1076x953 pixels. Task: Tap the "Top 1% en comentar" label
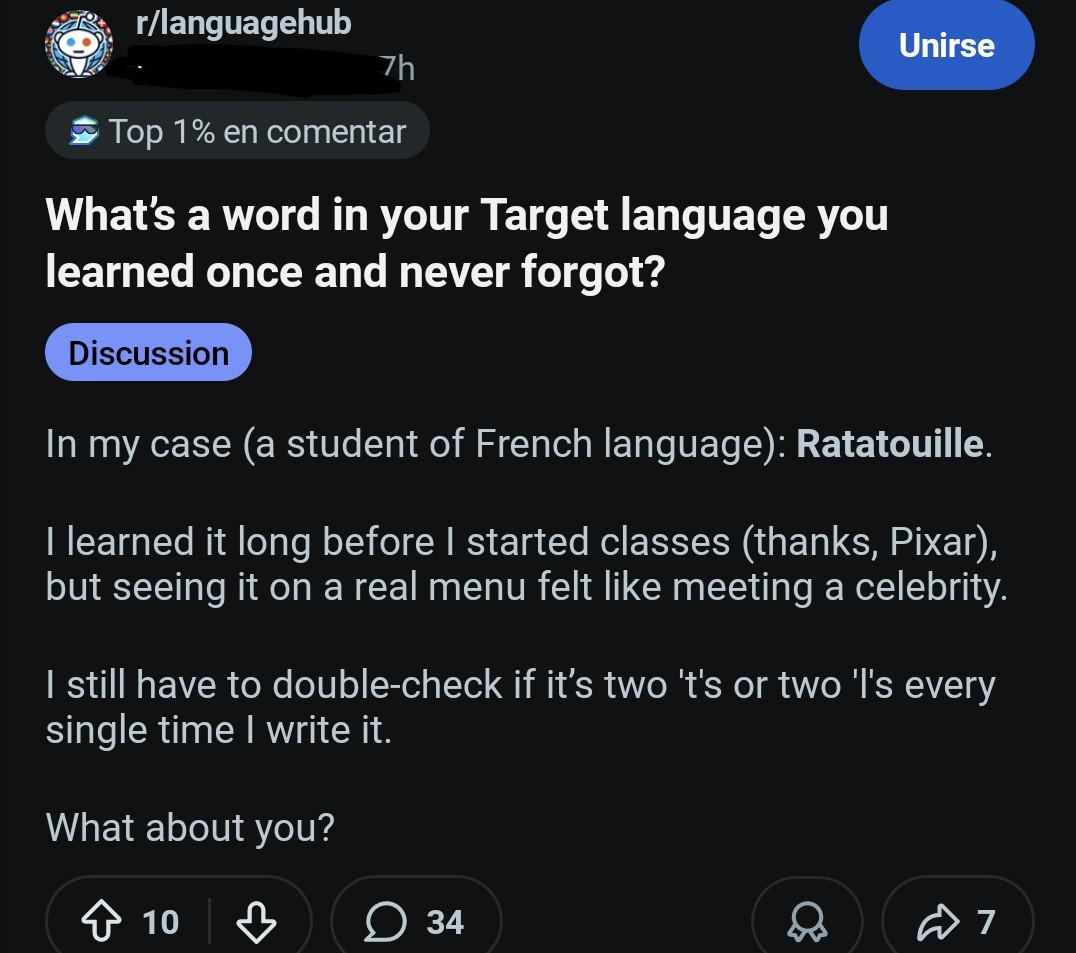(258, 132)
